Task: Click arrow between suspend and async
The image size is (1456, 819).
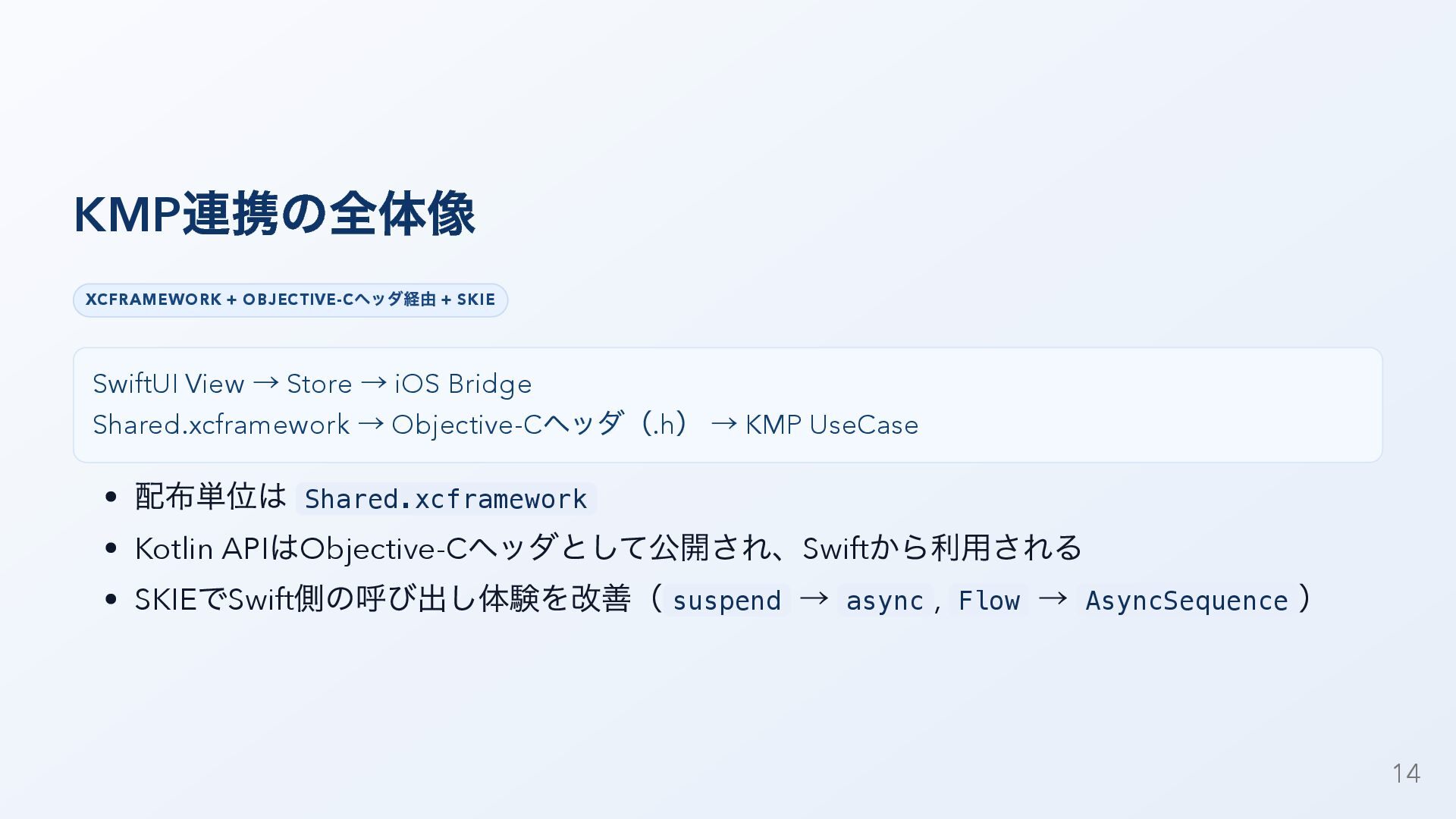Action: pyautogui.click(x=814, y=599)
